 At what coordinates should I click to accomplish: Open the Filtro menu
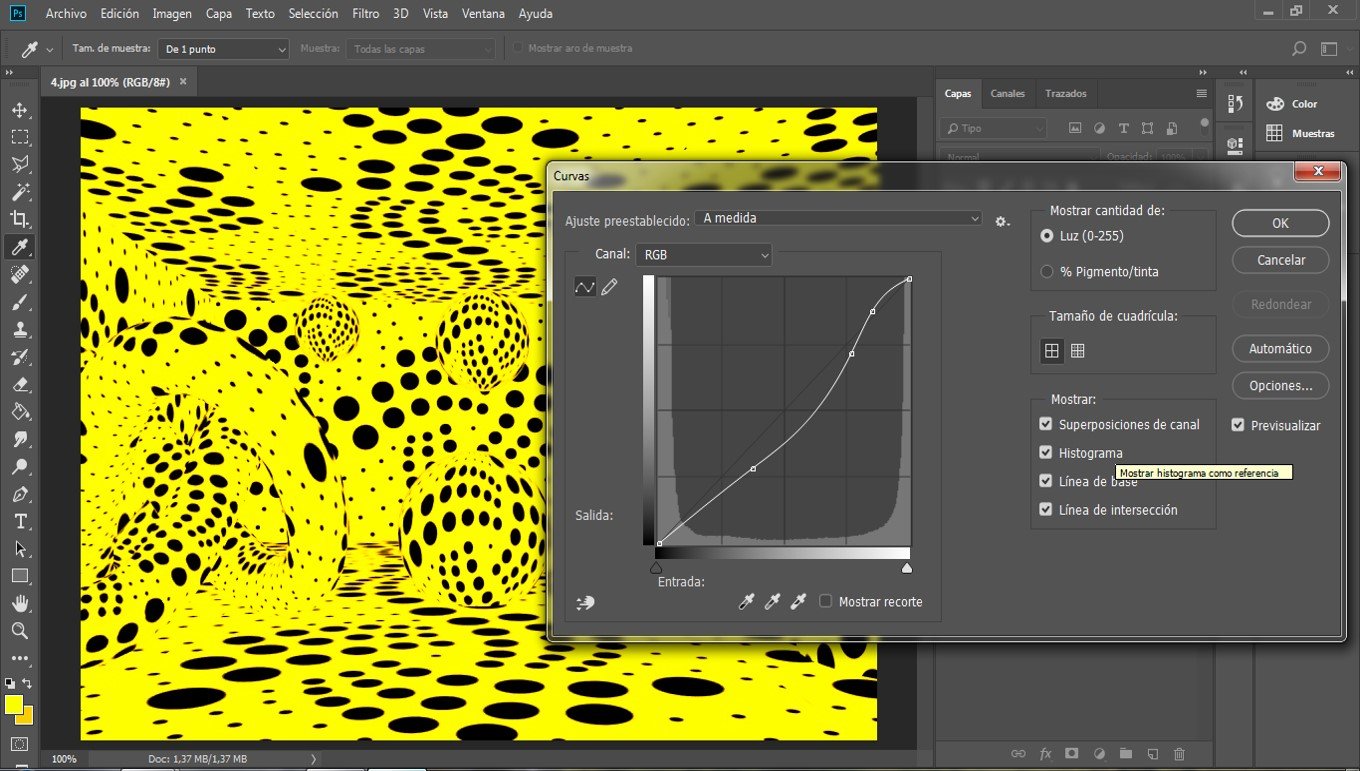[366, 14]
